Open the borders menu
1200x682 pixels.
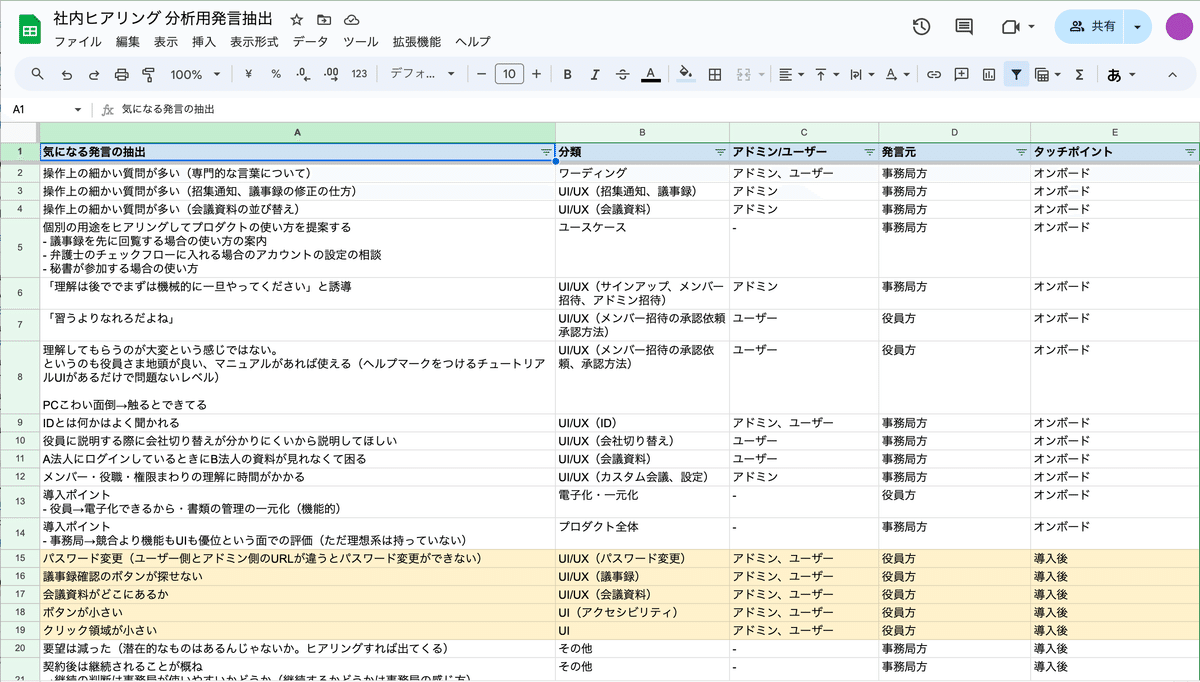point(715,74)
